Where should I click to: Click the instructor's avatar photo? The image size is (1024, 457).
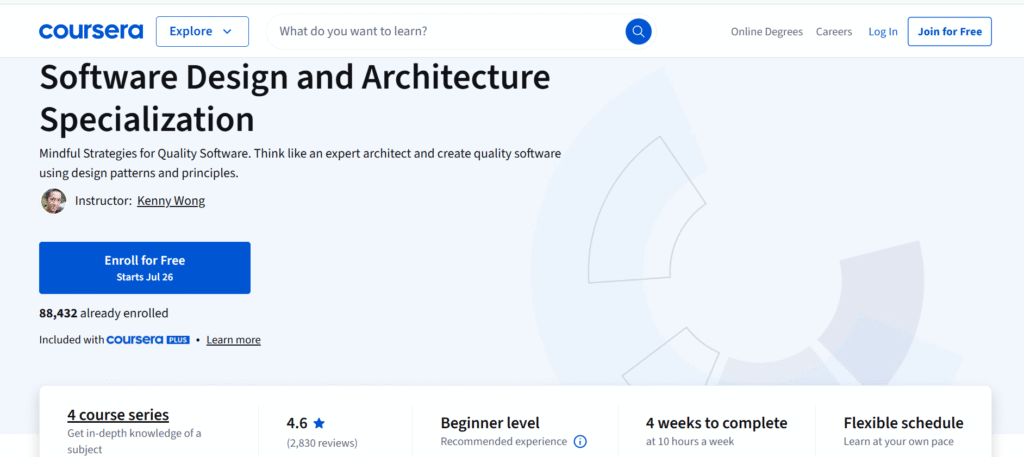(54, 201)
